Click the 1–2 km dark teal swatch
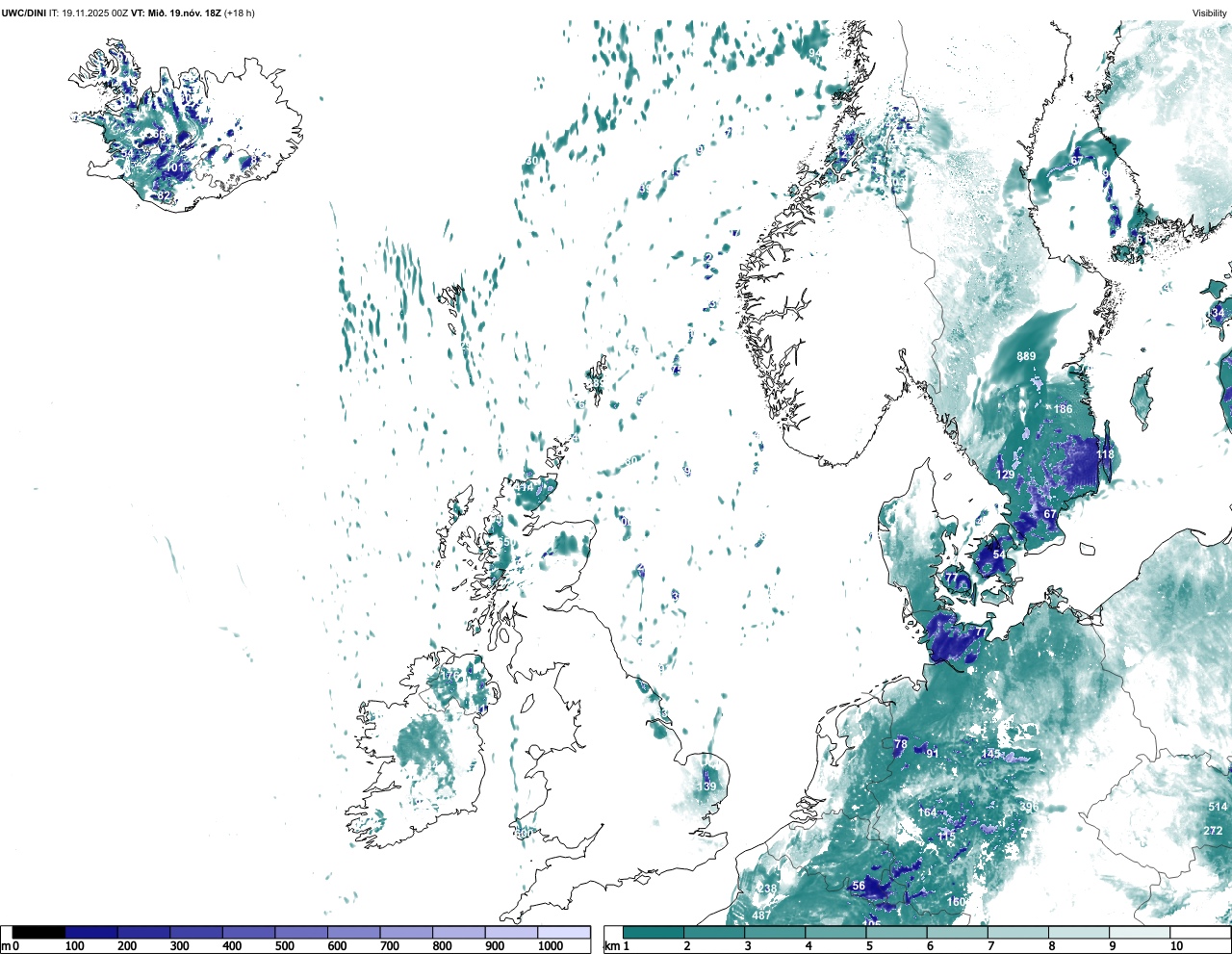 pyautogui.click(x=654, y=932)
